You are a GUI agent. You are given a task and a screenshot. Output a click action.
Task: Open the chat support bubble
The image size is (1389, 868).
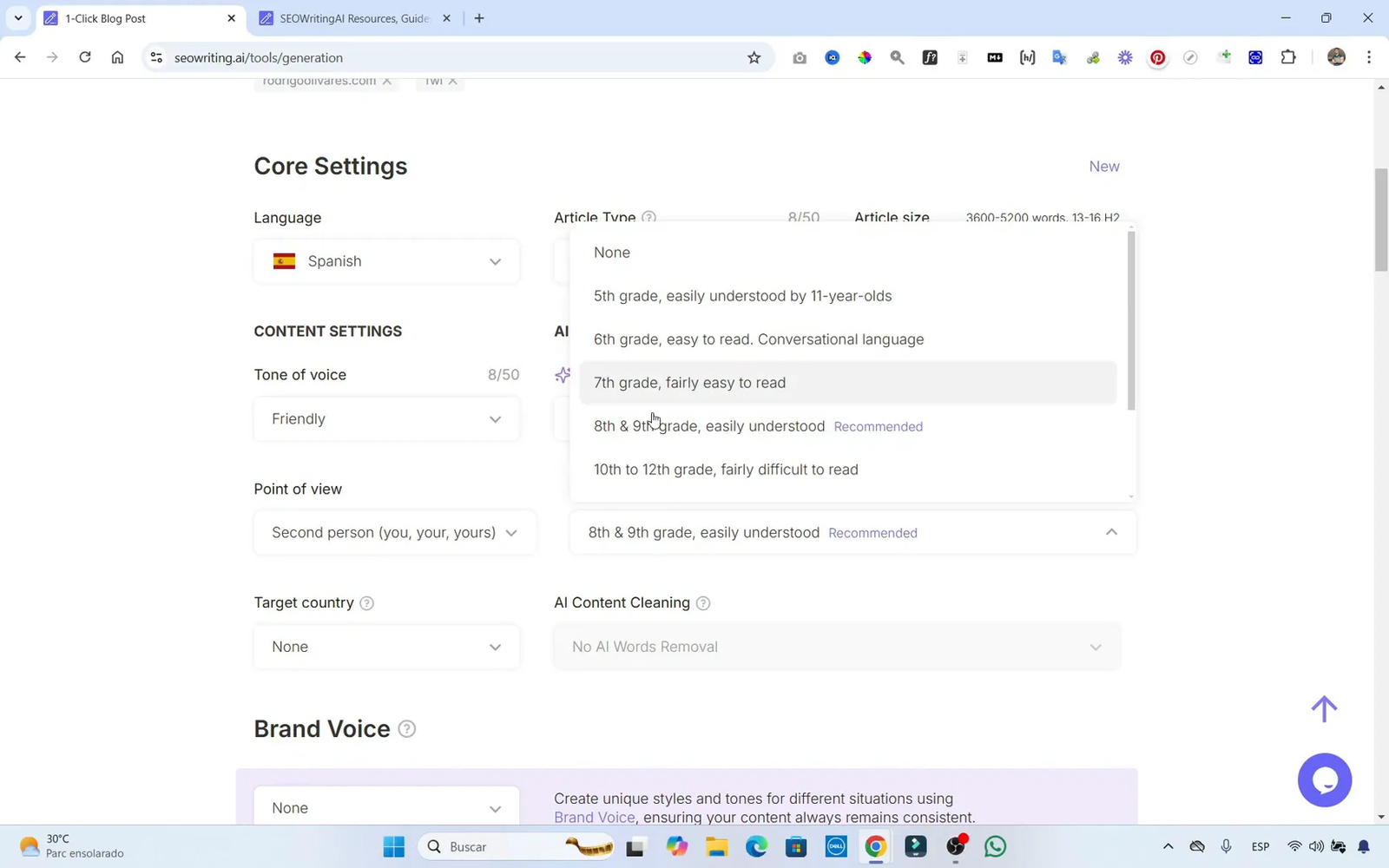[1325, 779]
